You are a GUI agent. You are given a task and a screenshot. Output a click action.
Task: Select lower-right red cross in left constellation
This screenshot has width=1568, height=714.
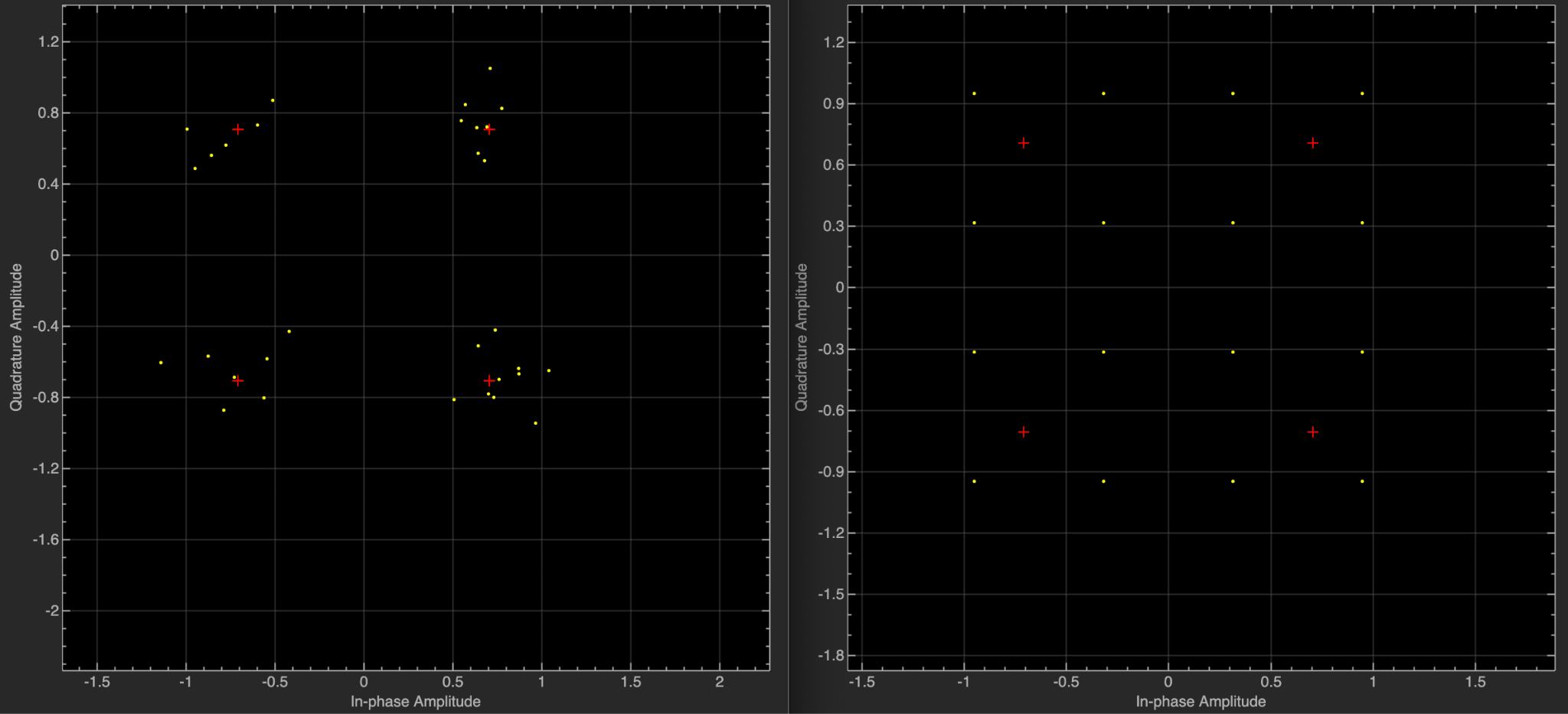489,380
